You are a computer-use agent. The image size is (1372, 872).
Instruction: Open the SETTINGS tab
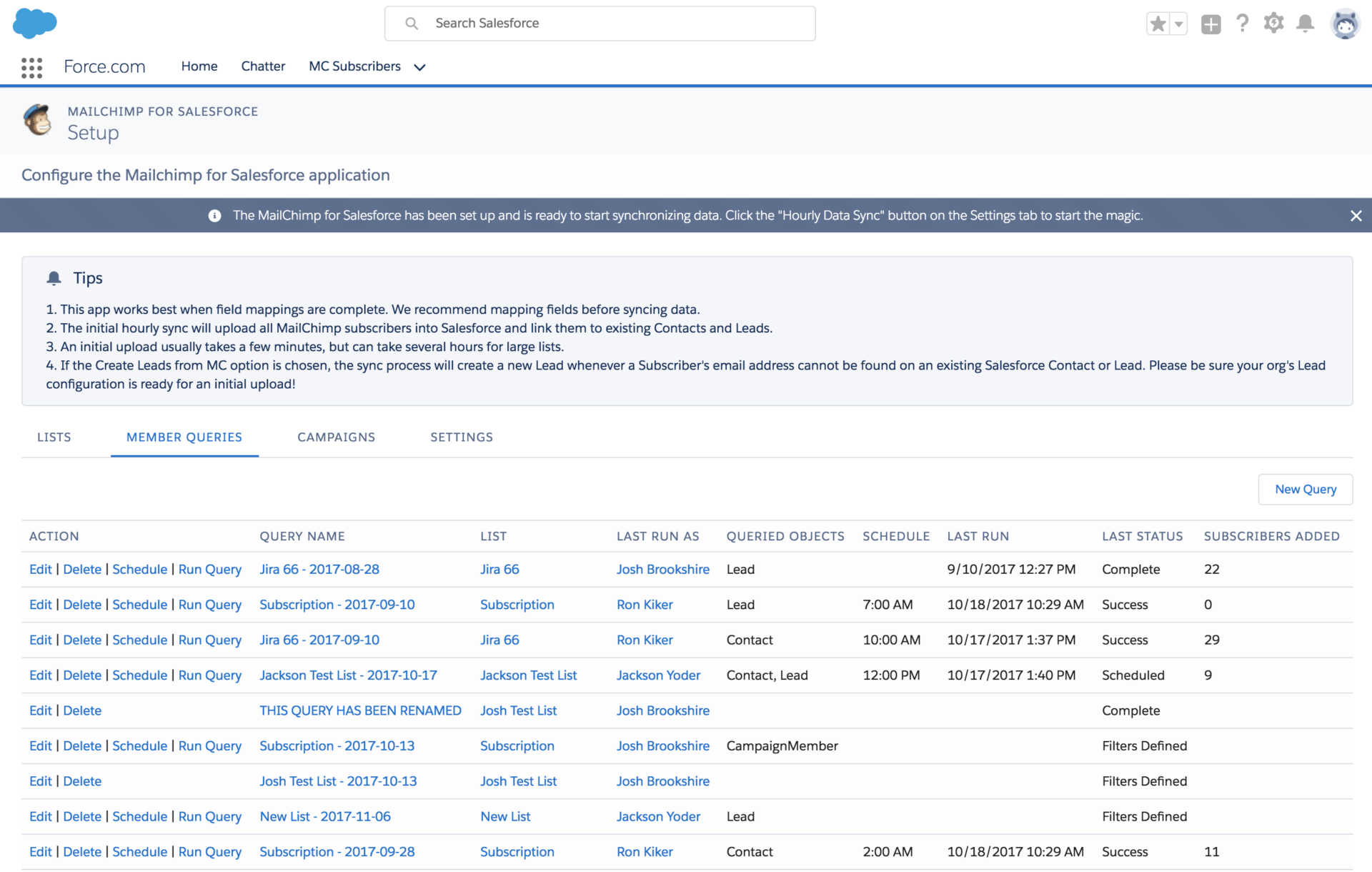(x=461, y=437)
